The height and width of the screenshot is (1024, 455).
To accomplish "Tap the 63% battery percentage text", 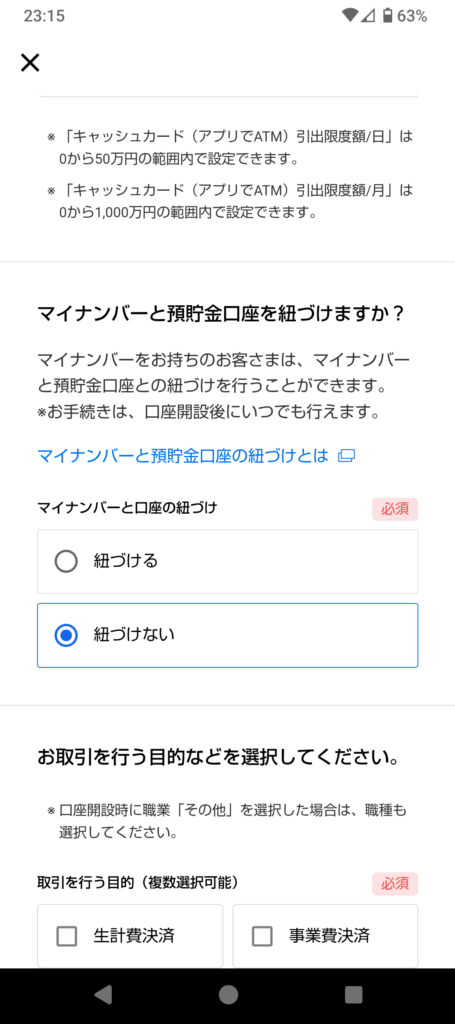I will [412, 16].
